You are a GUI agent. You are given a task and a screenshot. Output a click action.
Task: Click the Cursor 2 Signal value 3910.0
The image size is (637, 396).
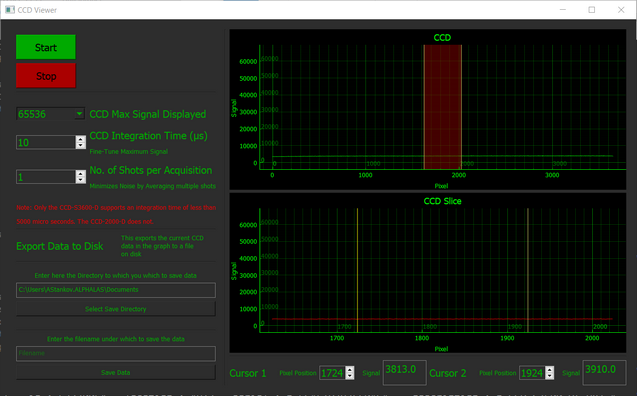pyautogui.click(x=604, y=372)
